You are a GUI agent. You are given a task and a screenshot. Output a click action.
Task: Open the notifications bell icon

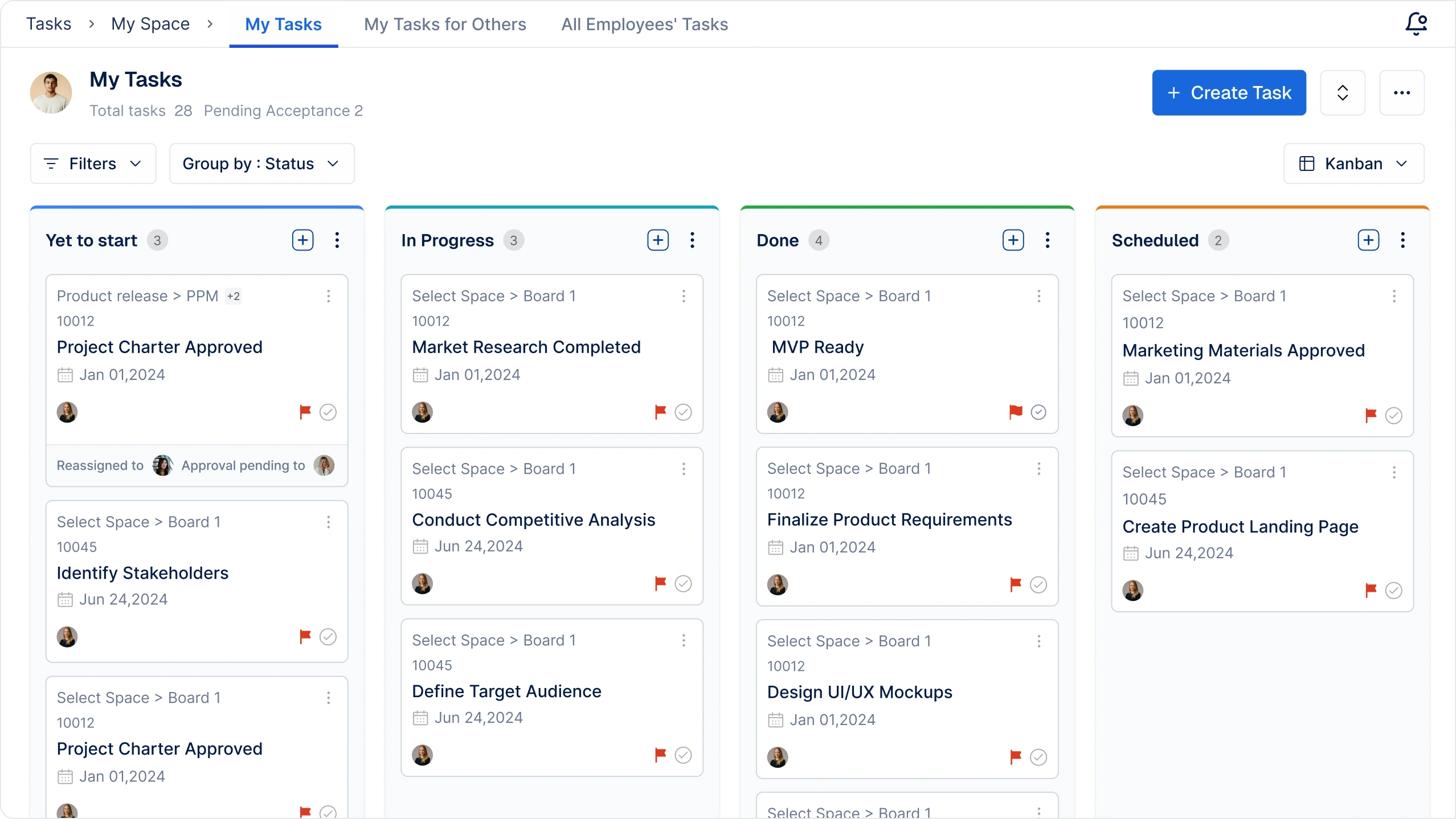[x=1416, y=24]
